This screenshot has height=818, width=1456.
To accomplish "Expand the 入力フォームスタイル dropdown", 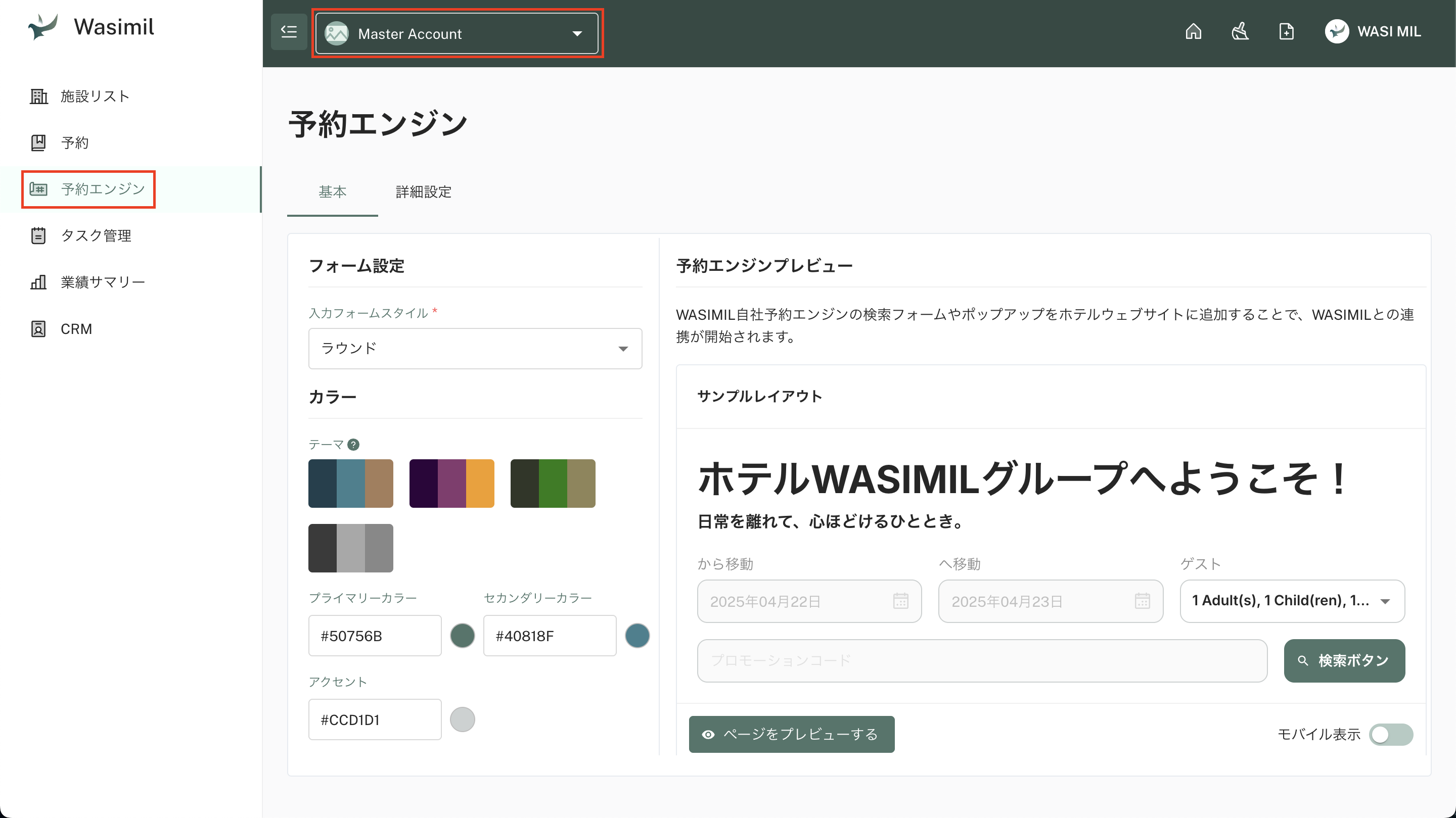I will (x=475, y=349).
